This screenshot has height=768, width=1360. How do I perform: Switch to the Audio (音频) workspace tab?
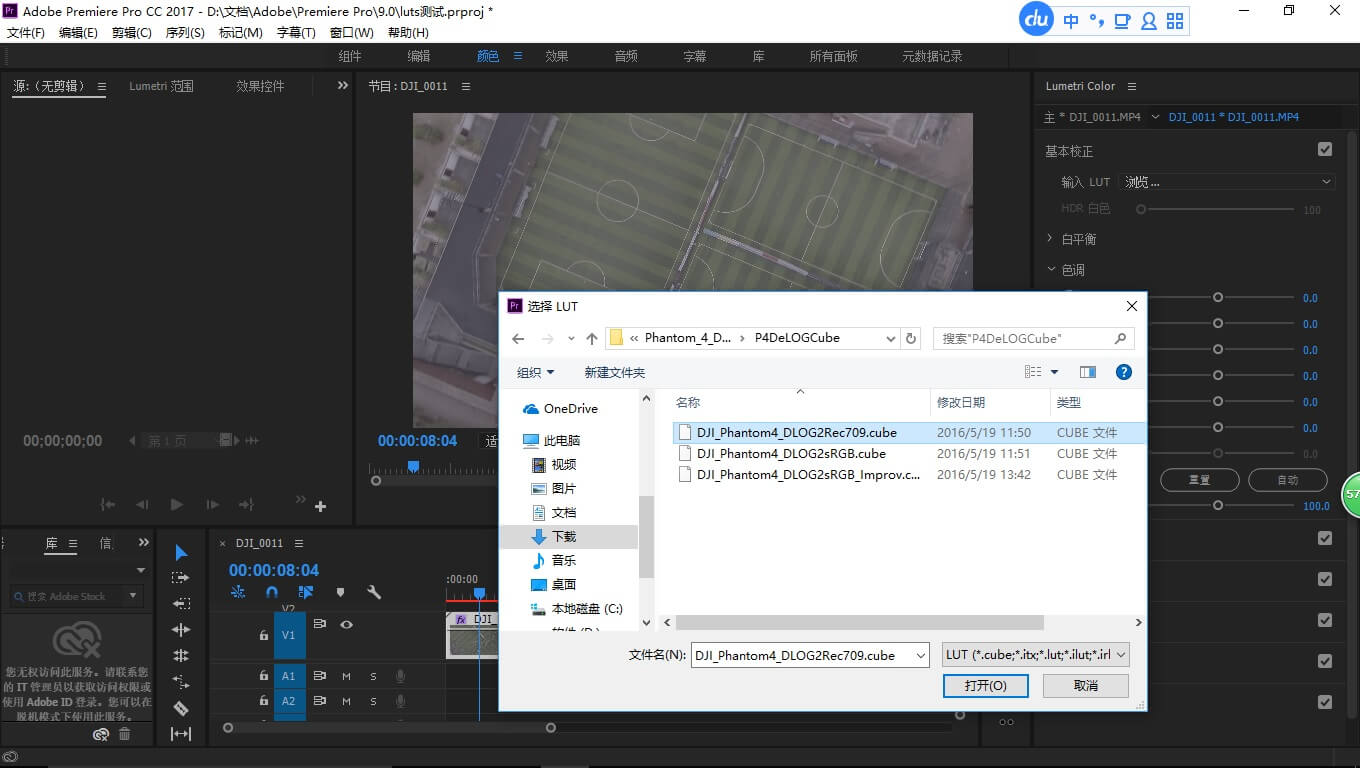(x=626, y=56)
